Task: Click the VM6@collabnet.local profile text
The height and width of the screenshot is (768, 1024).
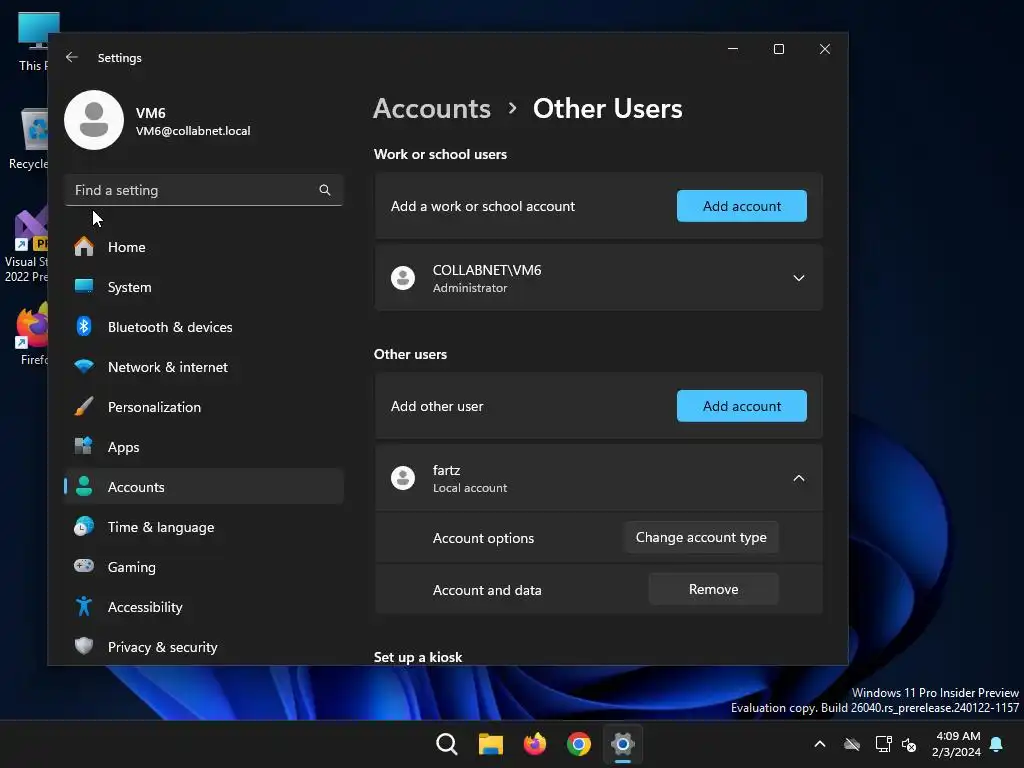Action: (193, 131)
